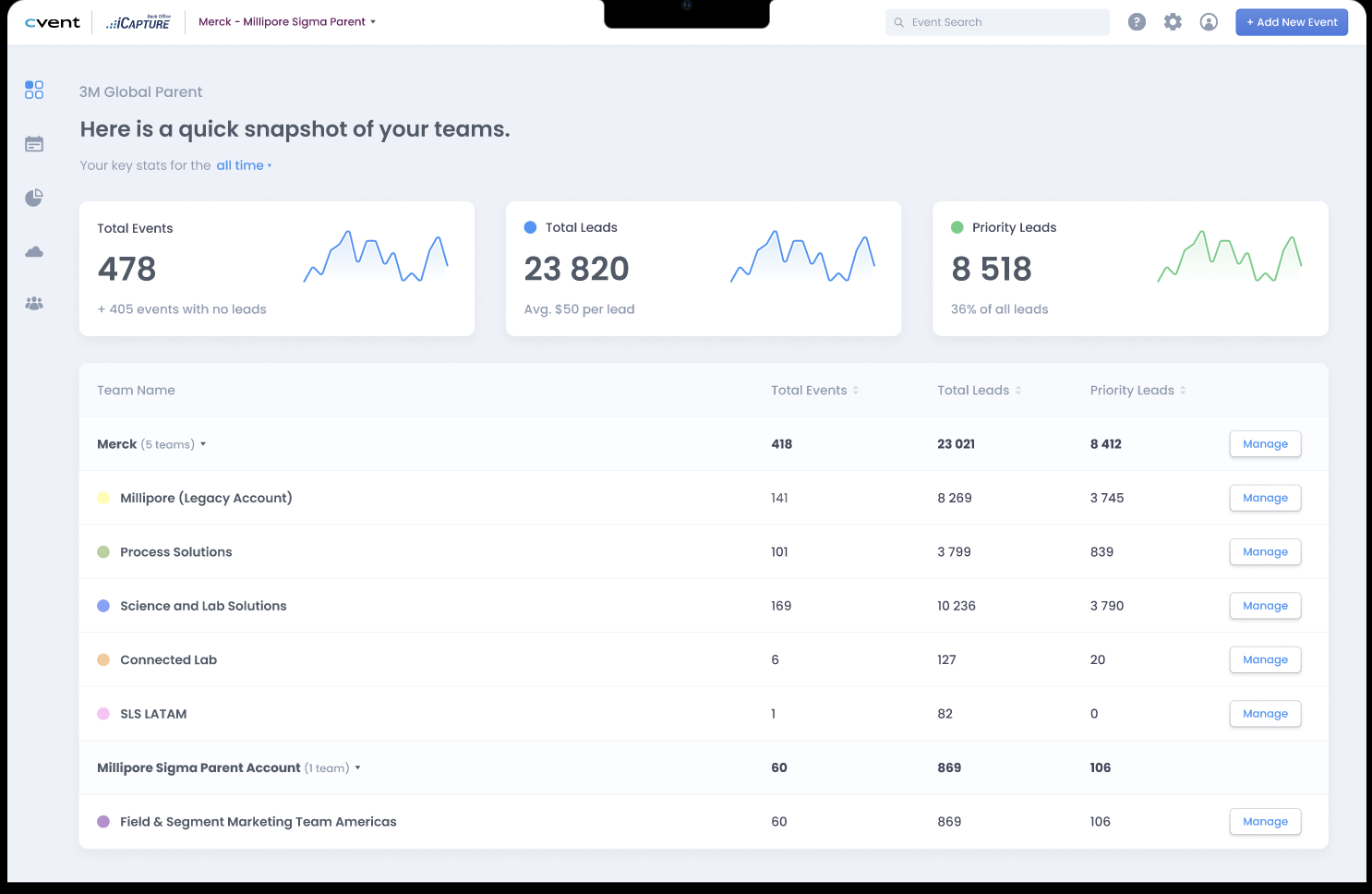Open the dashboard grid icon in sidebar
Viewport: 1372px width, 894px height.
[34, 90]
